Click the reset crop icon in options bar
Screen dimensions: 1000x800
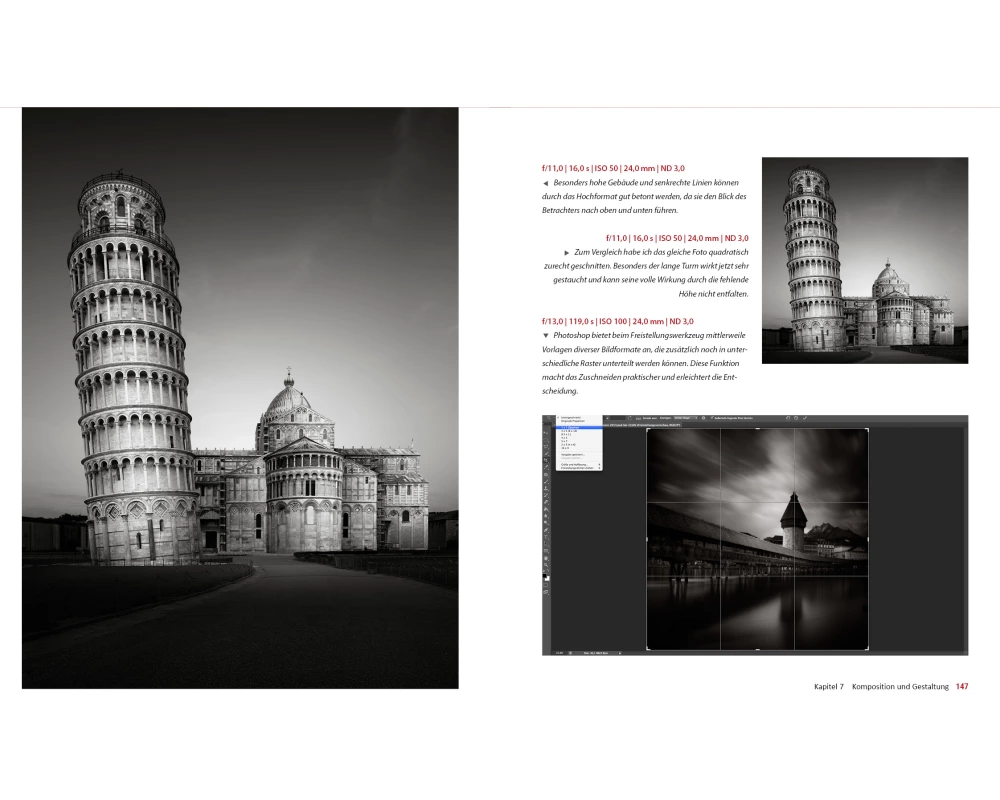pos(787,418)
